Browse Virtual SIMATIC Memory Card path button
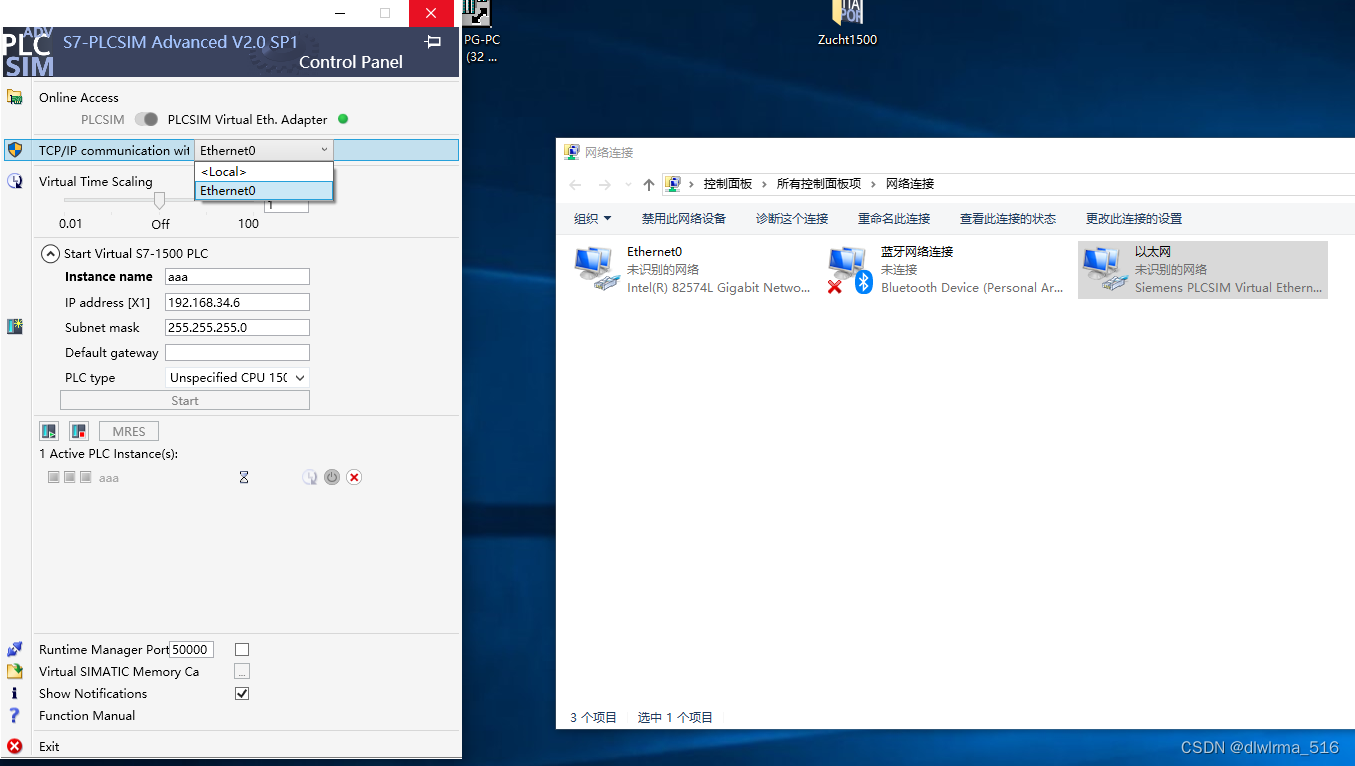The height and width of the screenshot is (766, 1355). pos(241,672)
